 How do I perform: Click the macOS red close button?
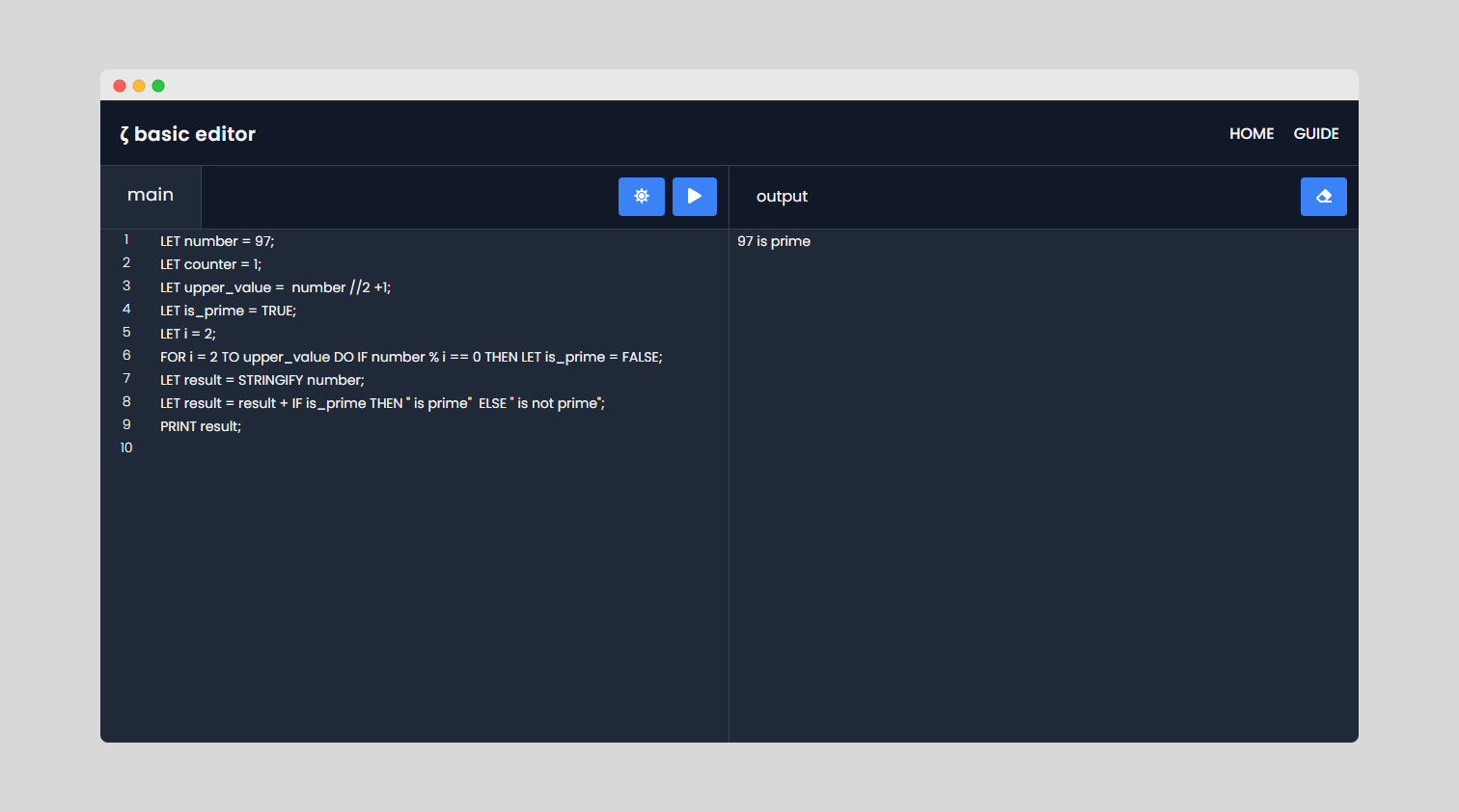(120, 86)
